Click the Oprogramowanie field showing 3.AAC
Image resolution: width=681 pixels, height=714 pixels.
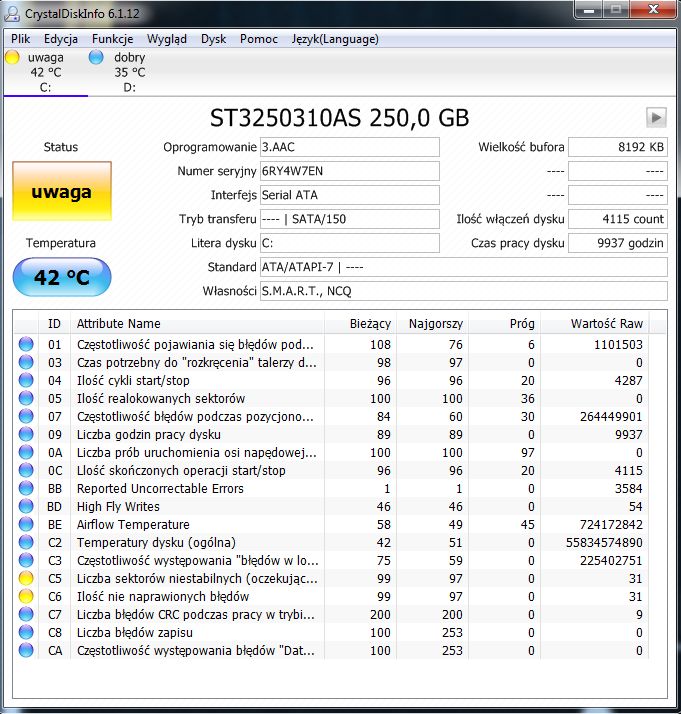click(350, 147)
